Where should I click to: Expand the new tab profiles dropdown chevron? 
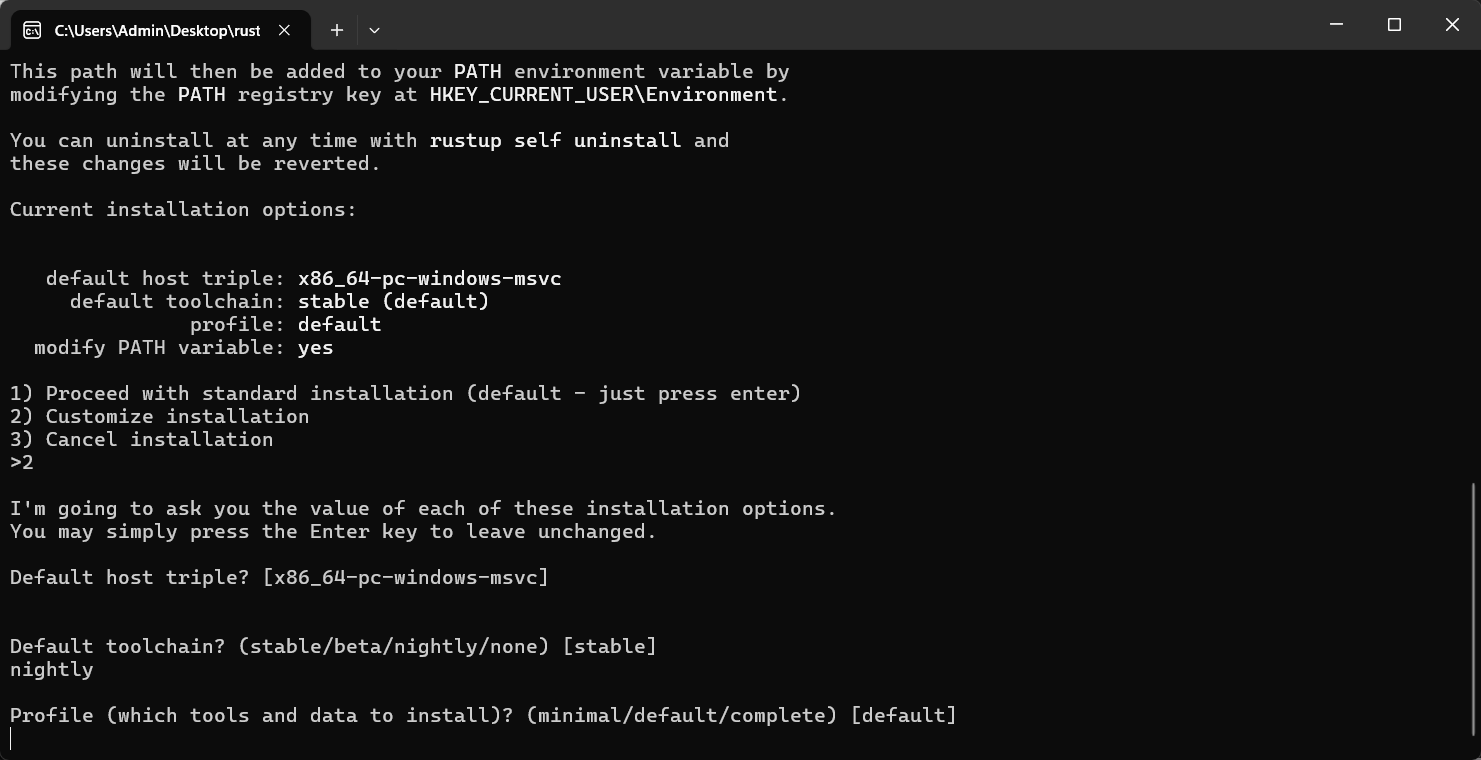coord(374,30)
